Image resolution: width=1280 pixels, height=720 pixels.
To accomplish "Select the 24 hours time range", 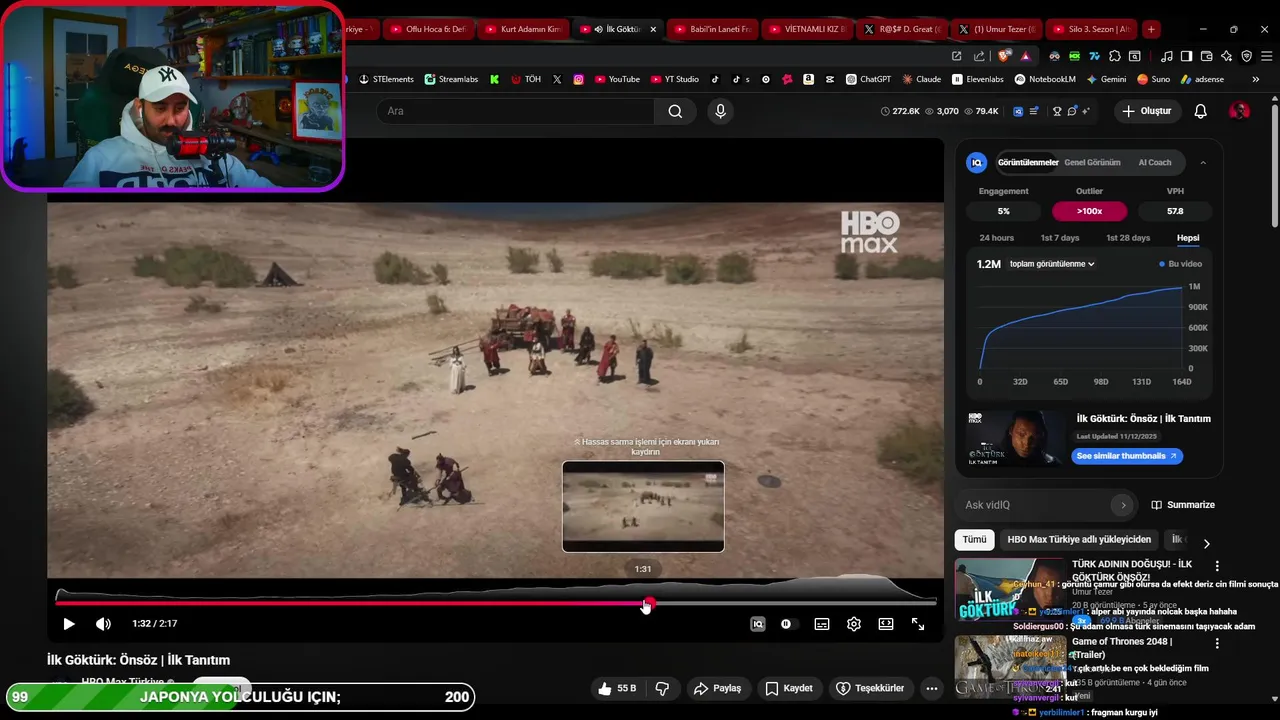I will click(x=996, y=238).
